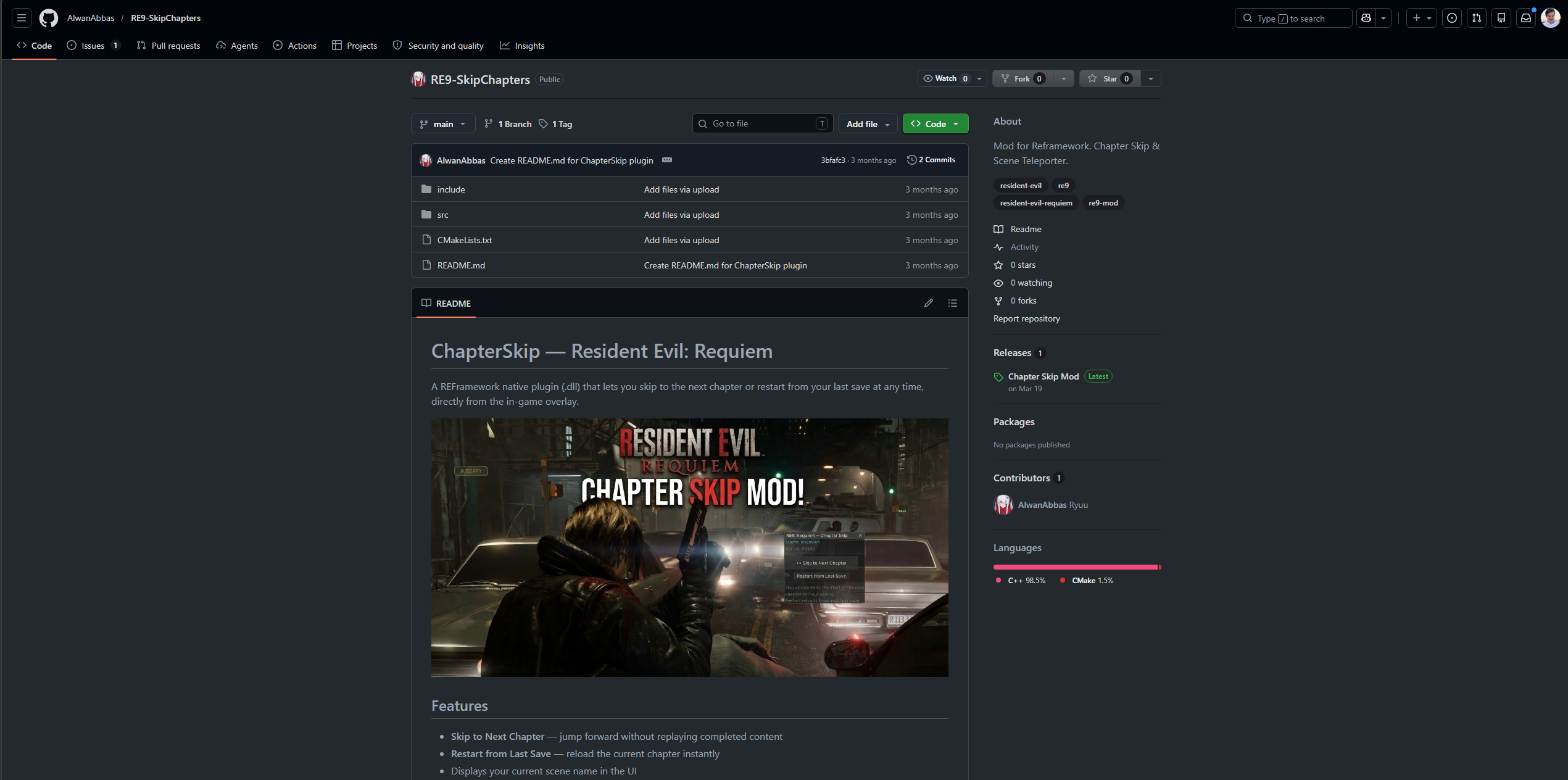Viewport: 1568px width, 780px height.
Task: Open the CMakeLists.txt file
Action: 465,240
